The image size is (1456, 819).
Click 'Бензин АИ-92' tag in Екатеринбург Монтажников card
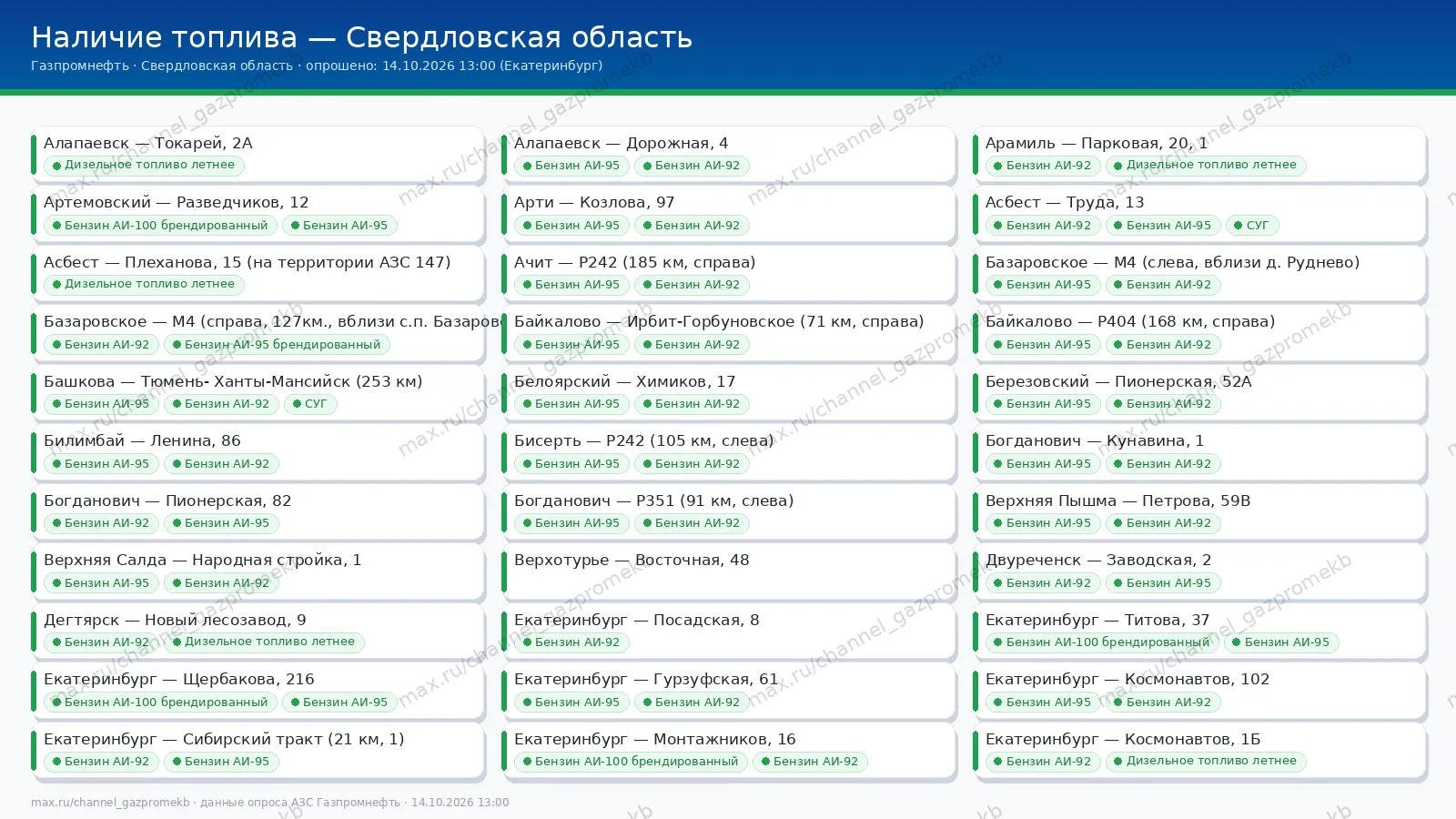point(810,762)
